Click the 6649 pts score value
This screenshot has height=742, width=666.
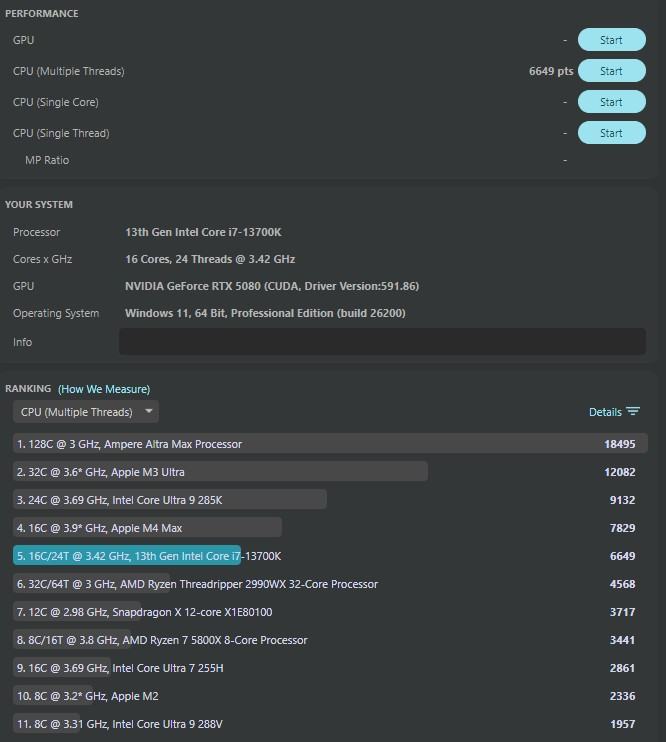click(x=551, y=71)
